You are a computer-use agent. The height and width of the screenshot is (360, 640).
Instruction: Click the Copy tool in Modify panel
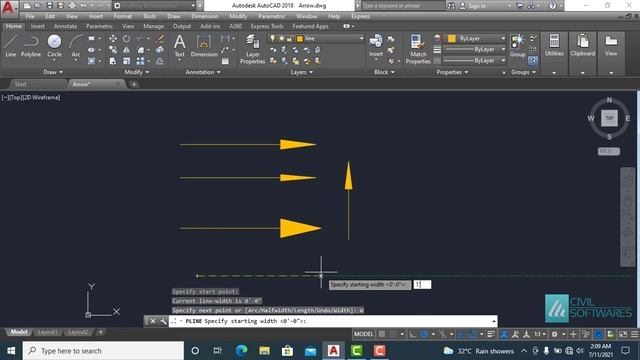tap(113, 50)
